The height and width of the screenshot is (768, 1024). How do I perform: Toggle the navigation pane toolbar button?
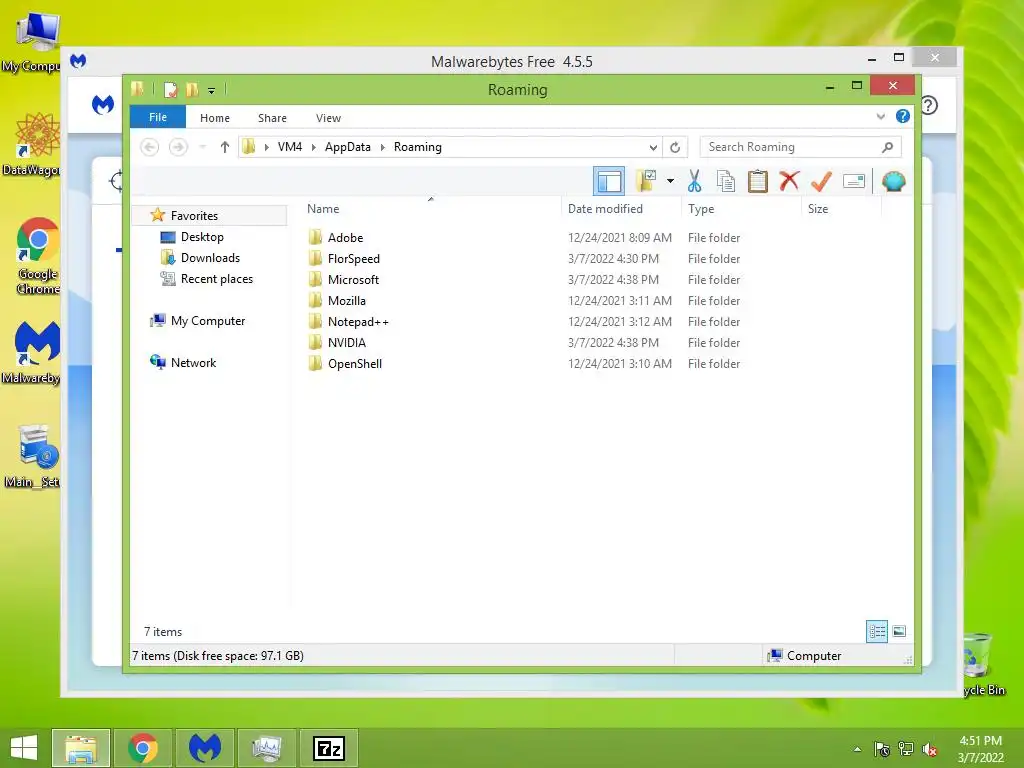pos(609,182)
